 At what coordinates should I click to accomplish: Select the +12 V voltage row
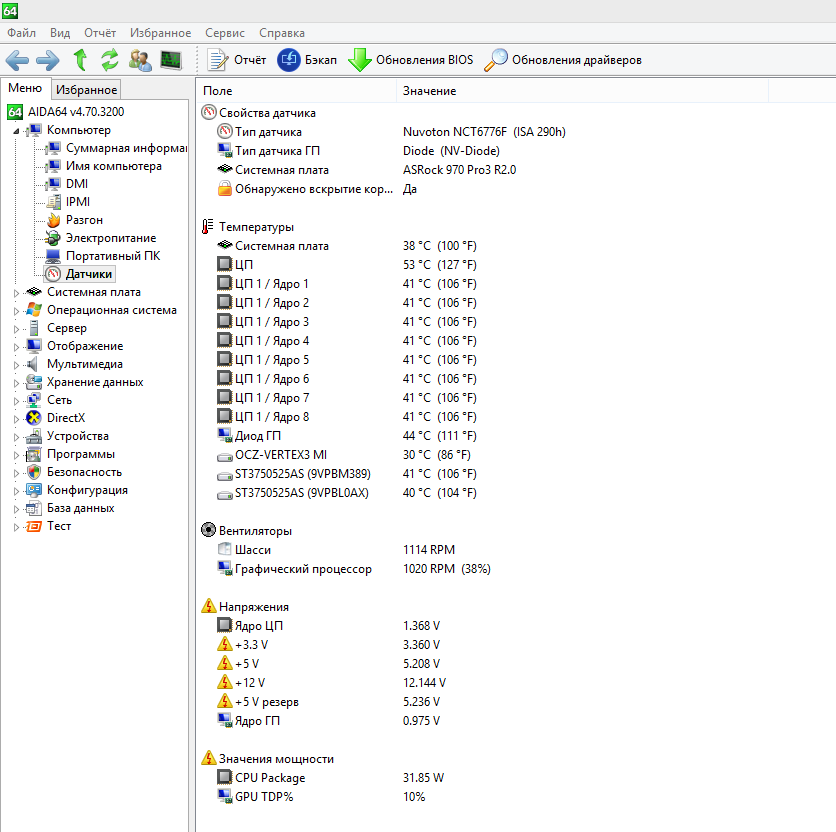click(x=332, y=683)
